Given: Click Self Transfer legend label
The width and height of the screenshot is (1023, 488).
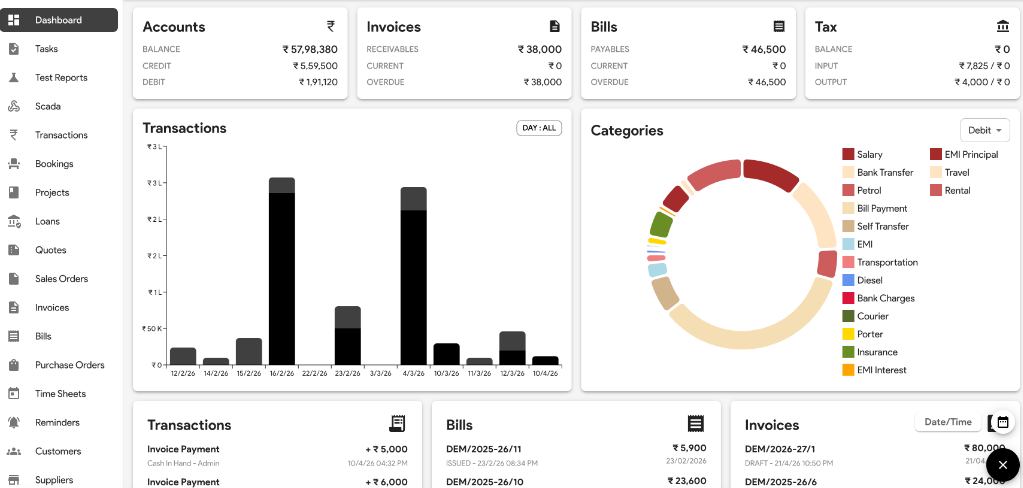Looking at the screenshot, I should coord(883,226).
